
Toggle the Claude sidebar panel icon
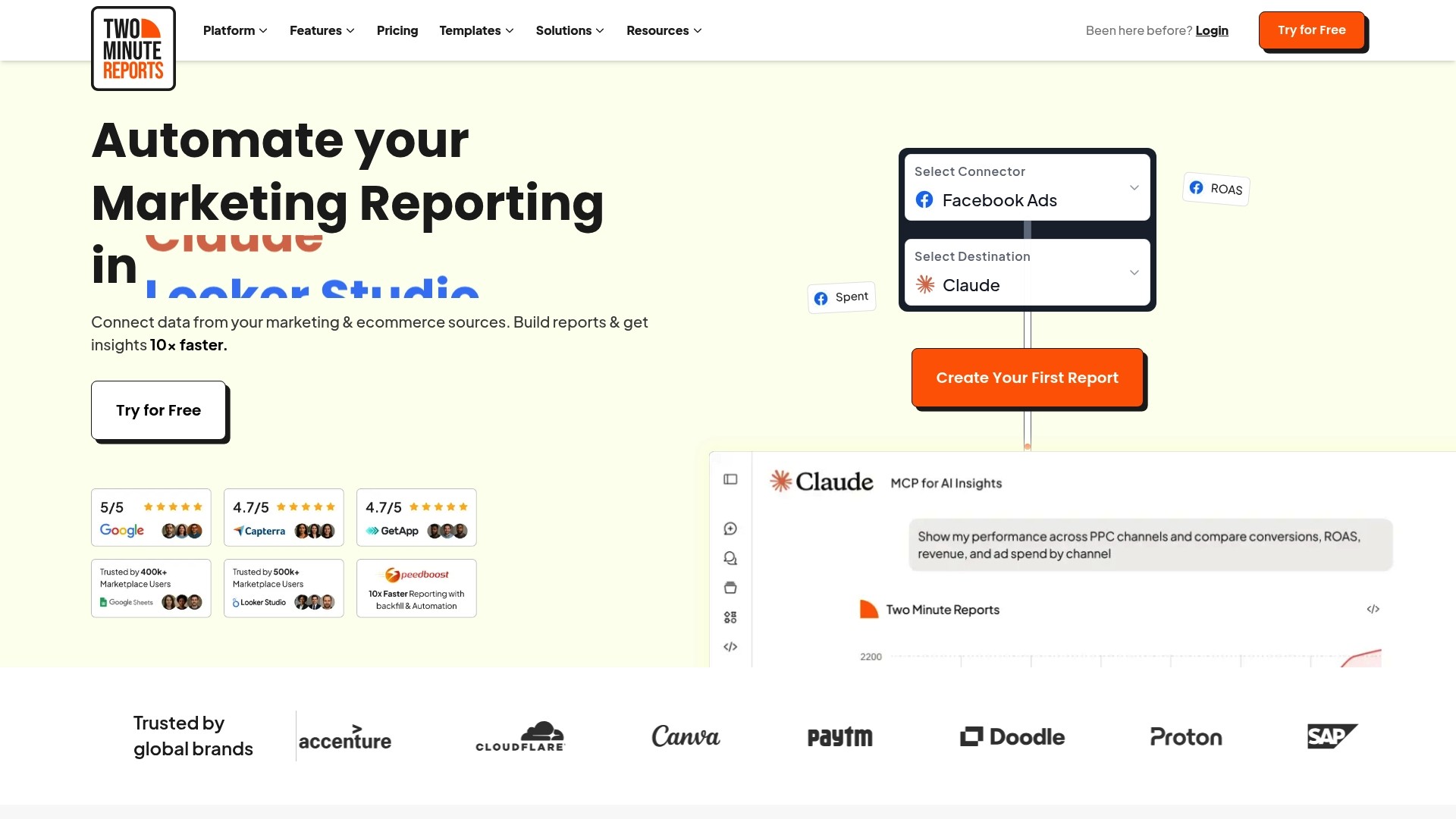(730, 479)
